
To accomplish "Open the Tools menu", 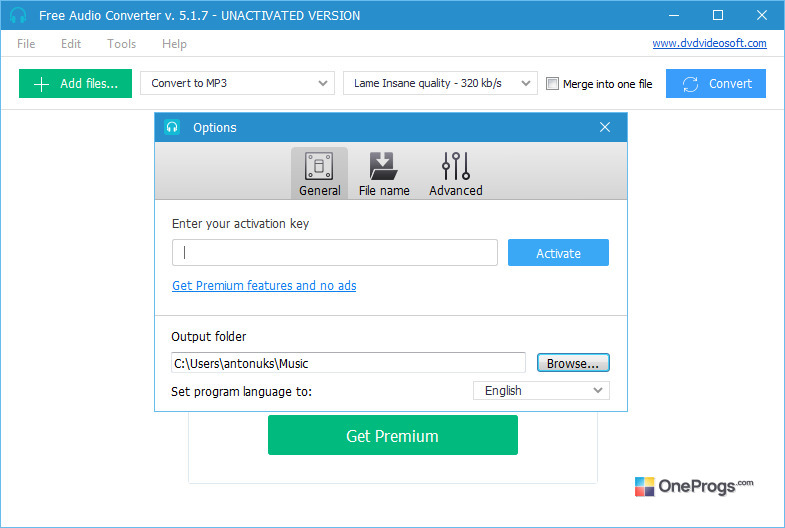I will (x=122, y=44).
